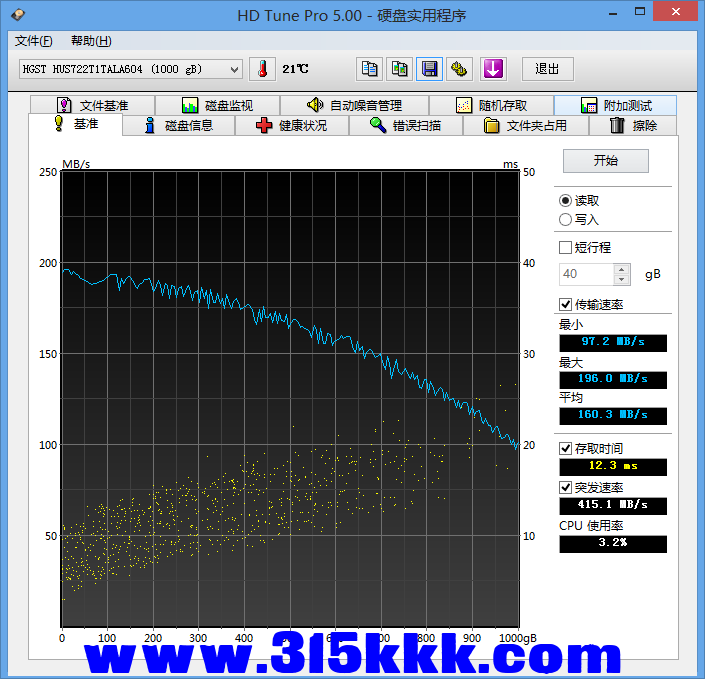This screenshot has width=705, height=679.
Task: Click the temperature thermometer icon
Action: point(262,69)
